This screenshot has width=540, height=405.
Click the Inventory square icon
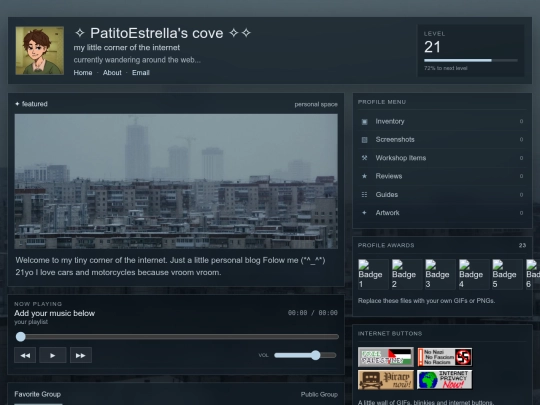point(364,122)
